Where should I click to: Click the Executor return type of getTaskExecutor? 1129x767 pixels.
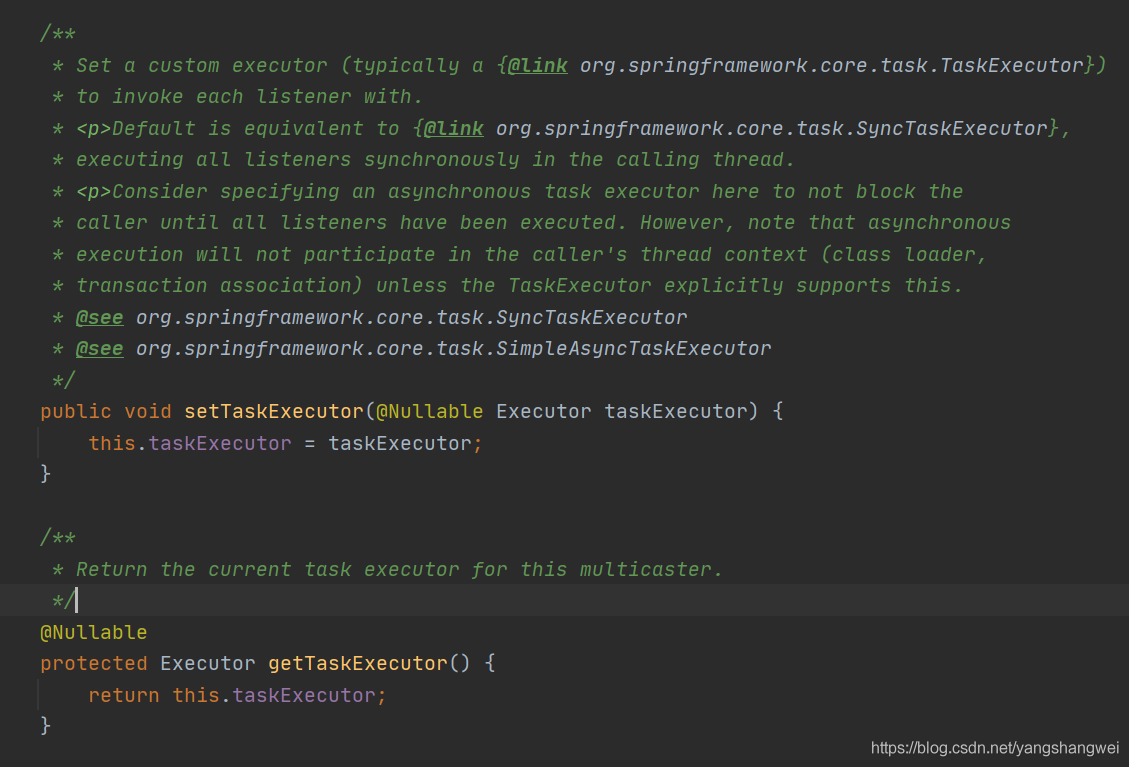pyautogui.click(x=208, y=664)
